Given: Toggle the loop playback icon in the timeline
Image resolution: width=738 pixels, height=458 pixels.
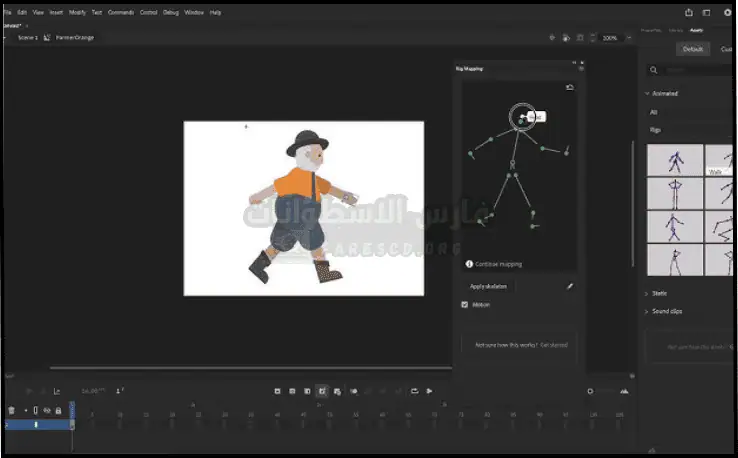Looking at the screenshot, I should click(x=415, y=391).
